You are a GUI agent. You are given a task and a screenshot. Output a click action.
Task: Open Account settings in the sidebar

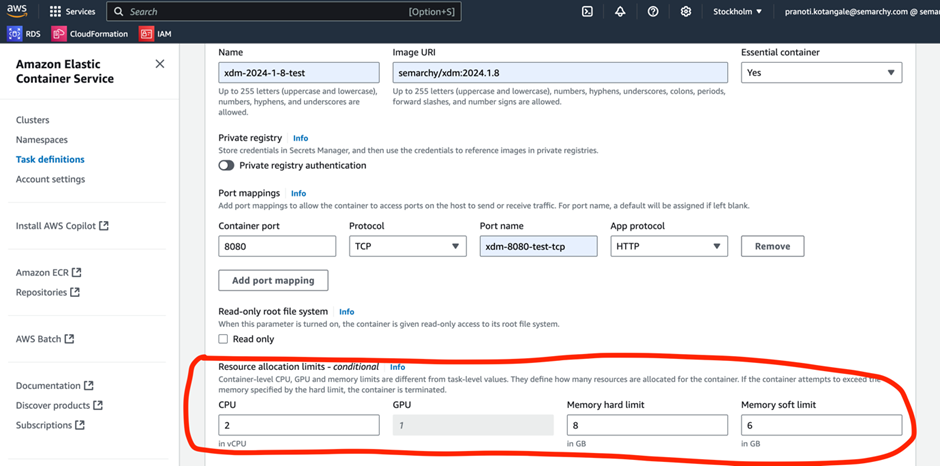coord(50,179)
